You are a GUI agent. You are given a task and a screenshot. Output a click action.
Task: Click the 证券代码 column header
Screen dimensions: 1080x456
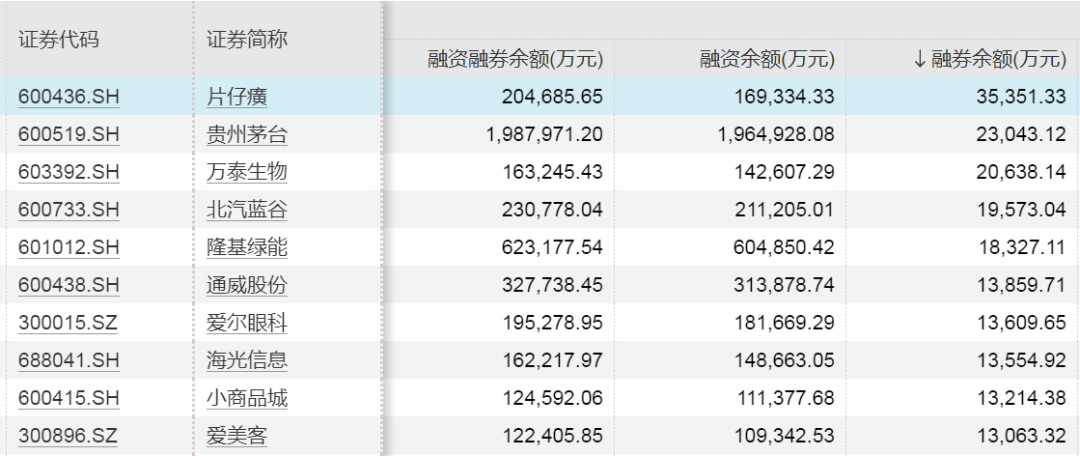click(x=59, y=40)
